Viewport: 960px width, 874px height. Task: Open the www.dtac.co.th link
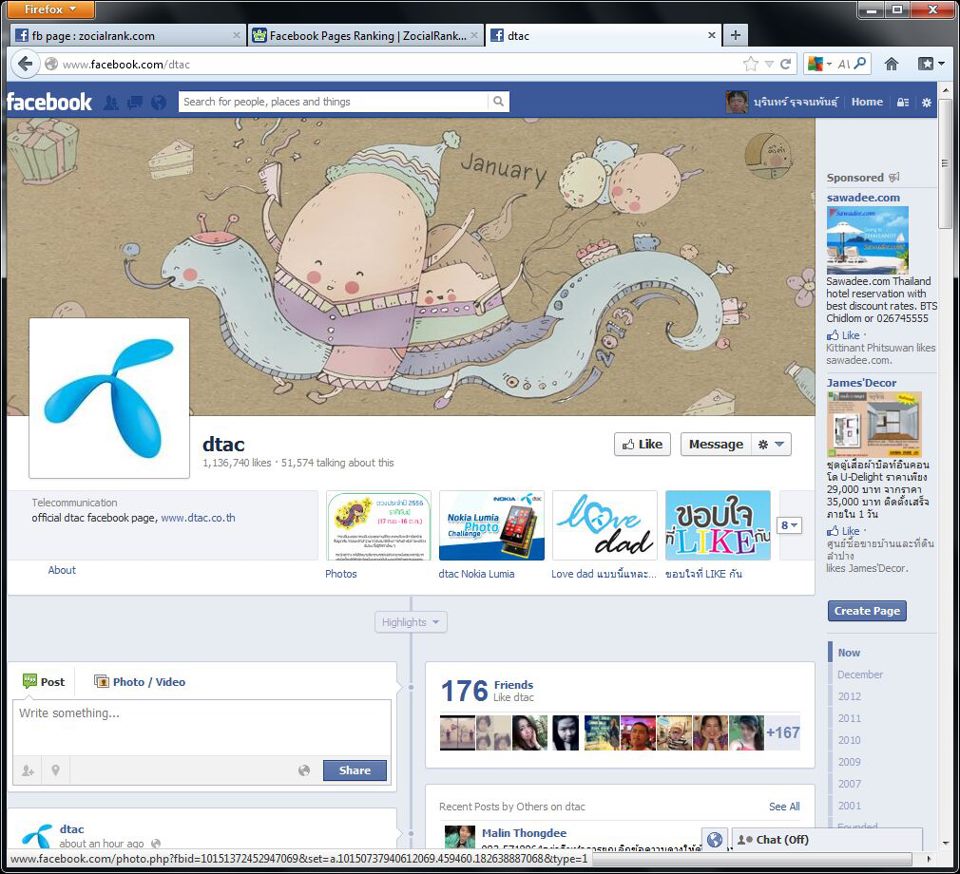[198, 518]
